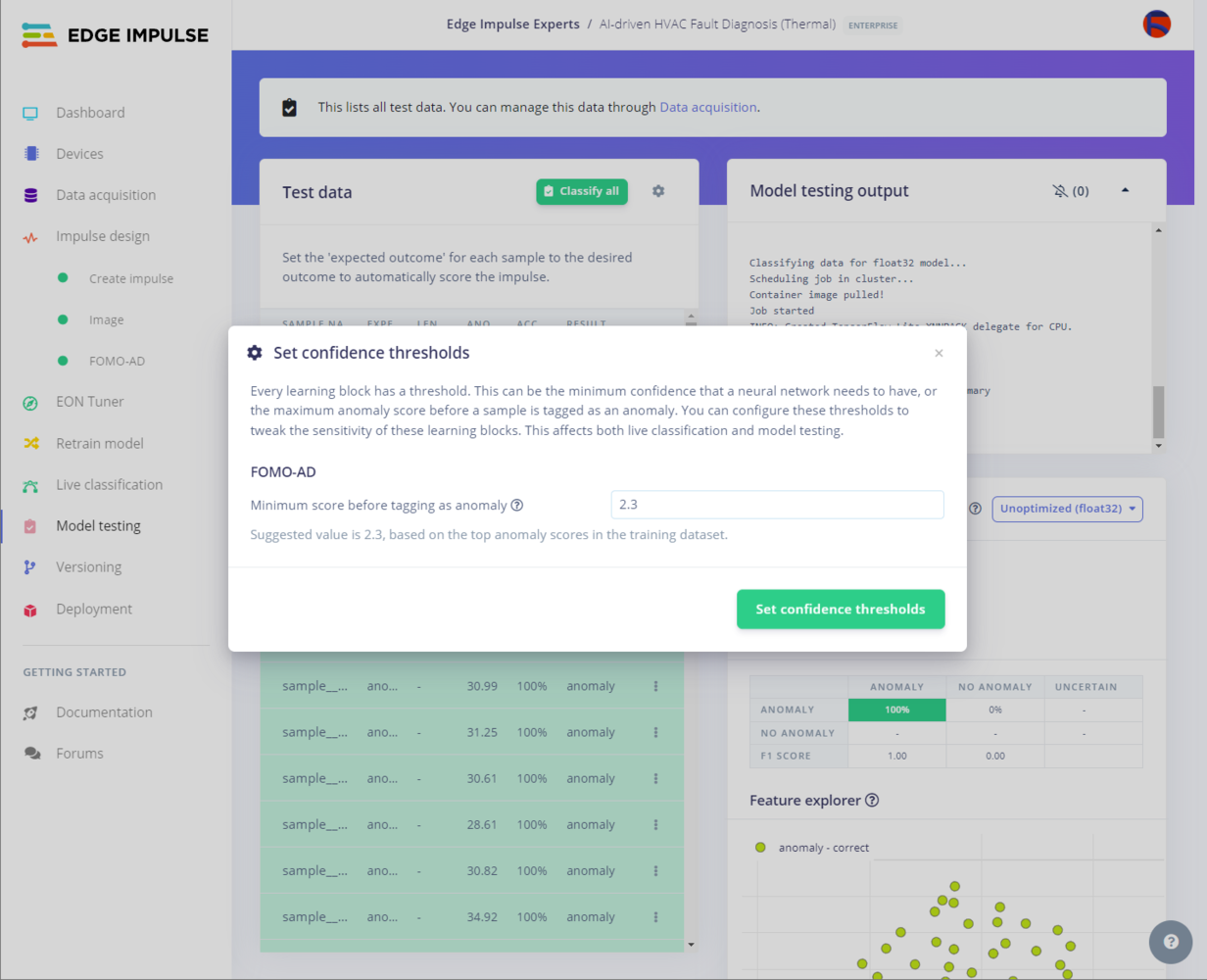1207x980 pixels.
Task: Open Impulse design section
Action: coord(103,236)
